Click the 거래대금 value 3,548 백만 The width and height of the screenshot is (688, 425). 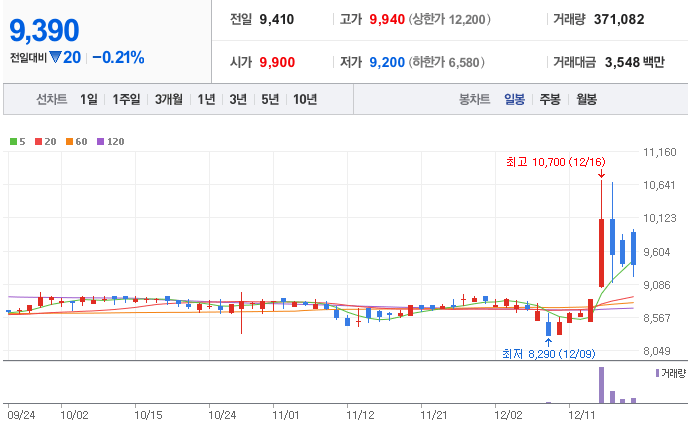coord(634,62)
